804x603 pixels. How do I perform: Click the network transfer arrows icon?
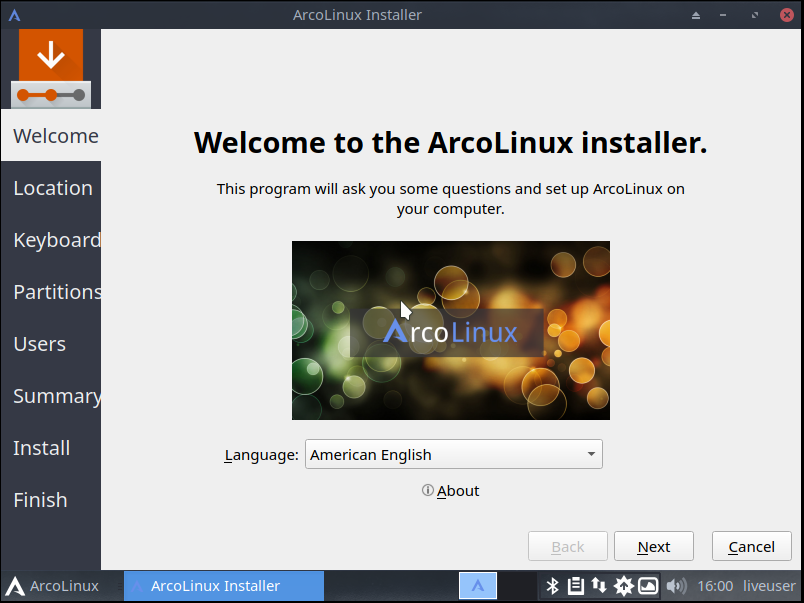coord(600,586)
